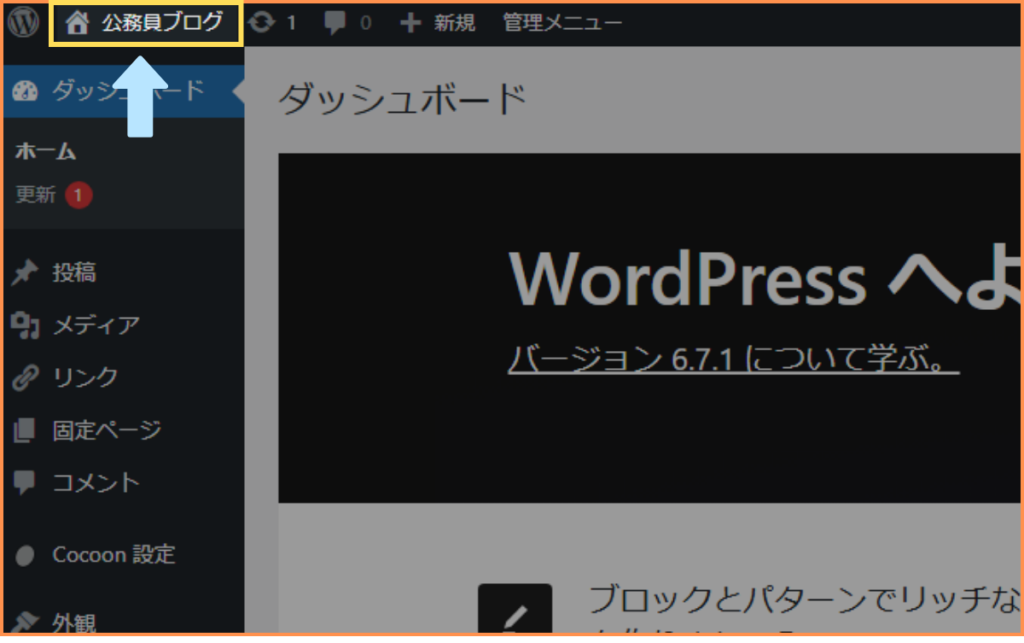The image size is (1024, 643).
Task: Open the 外観 menu
Action: [x=74, y=623]
